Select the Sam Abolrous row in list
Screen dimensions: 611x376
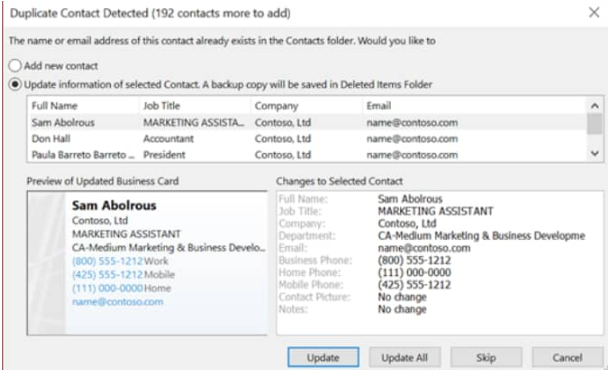[307, 122]
